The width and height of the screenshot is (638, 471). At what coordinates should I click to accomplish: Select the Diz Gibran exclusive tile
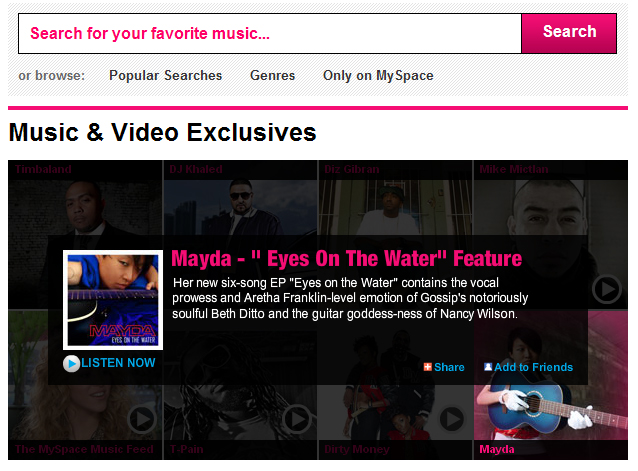point(395,198)
